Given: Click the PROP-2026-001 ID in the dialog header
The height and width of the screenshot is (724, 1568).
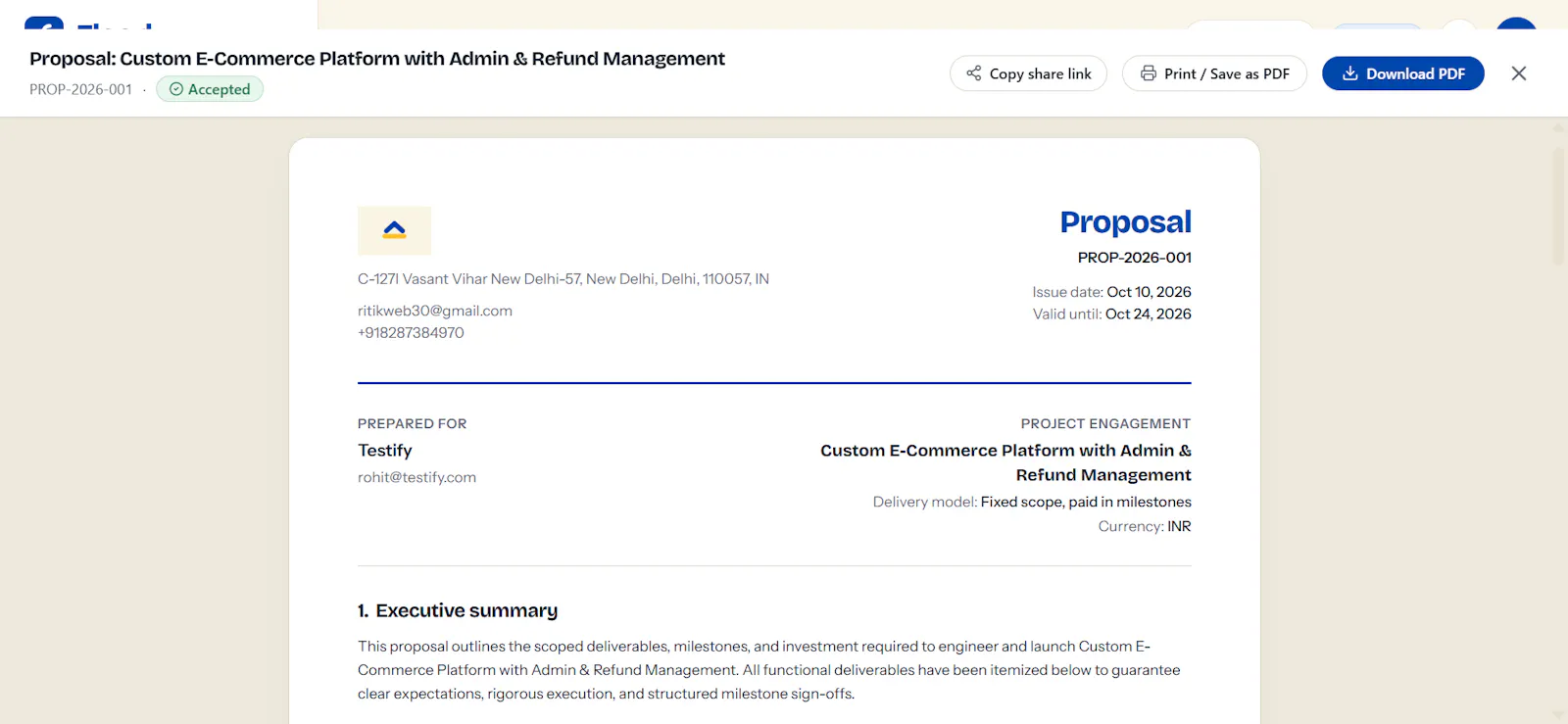Looking at the screenshot, I should click(x=80, y=89).
